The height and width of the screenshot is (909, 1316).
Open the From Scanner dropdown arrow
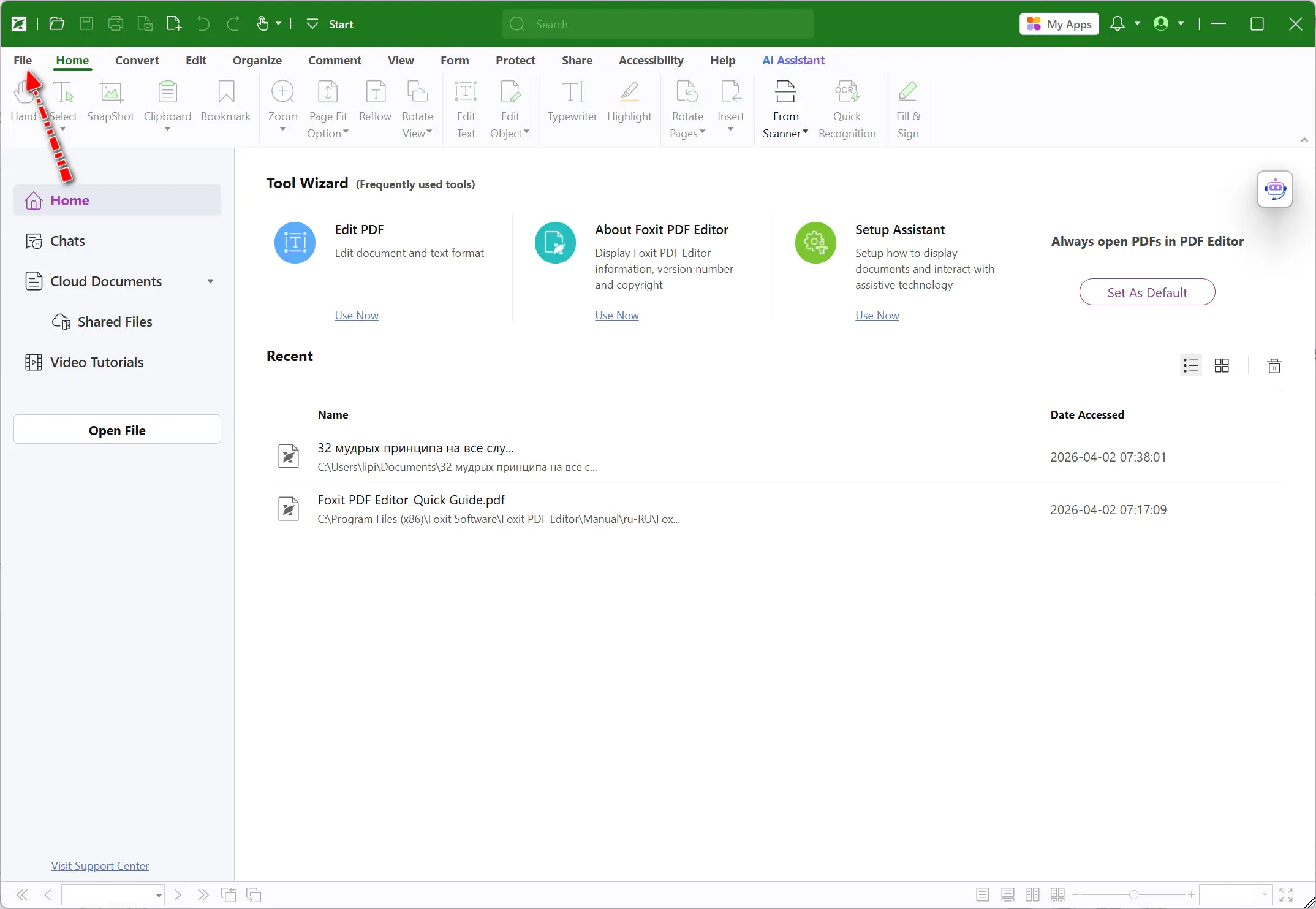pos(805,132)
